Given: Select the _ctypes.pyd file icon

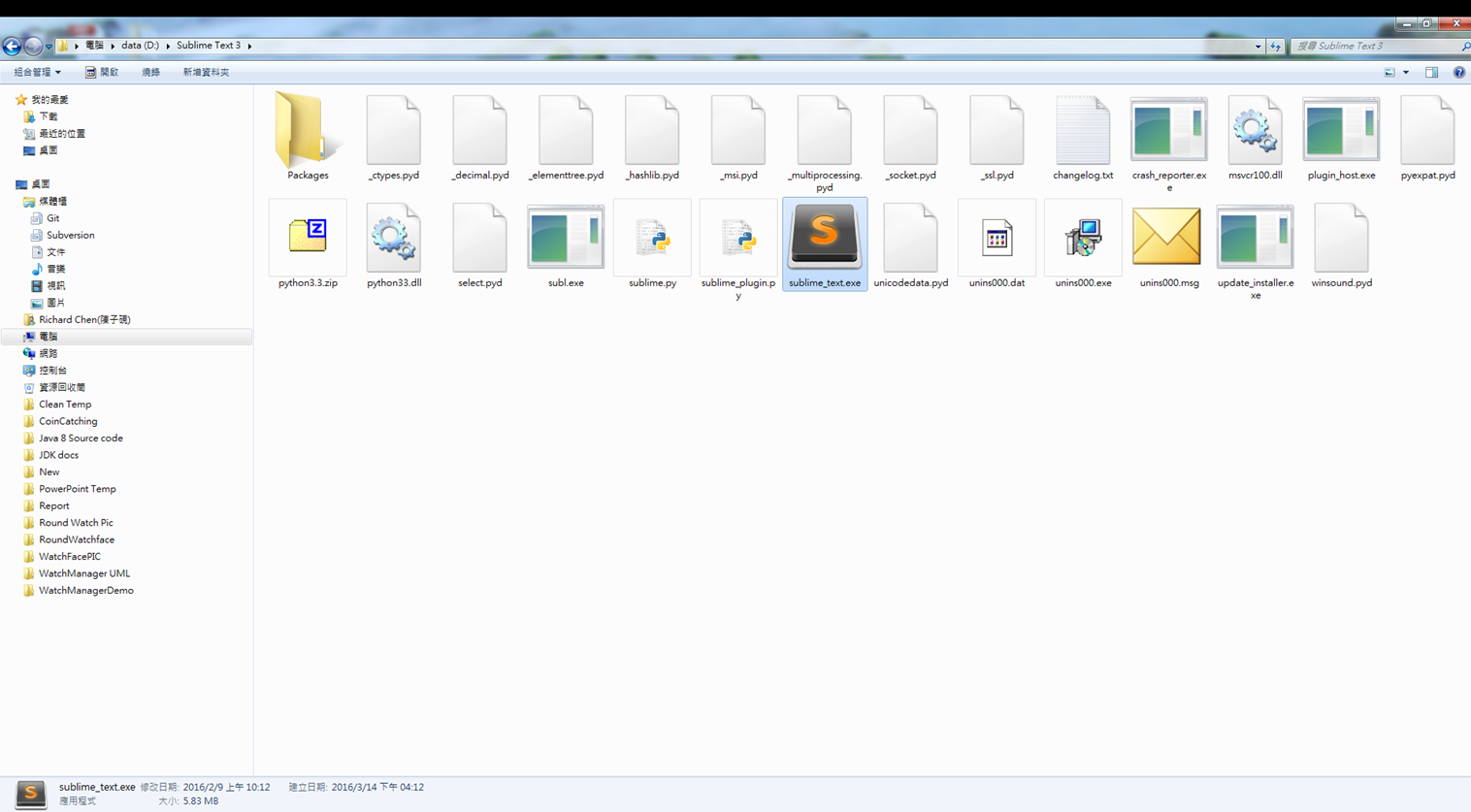Looking at the screenshot, I should [393, 130].
